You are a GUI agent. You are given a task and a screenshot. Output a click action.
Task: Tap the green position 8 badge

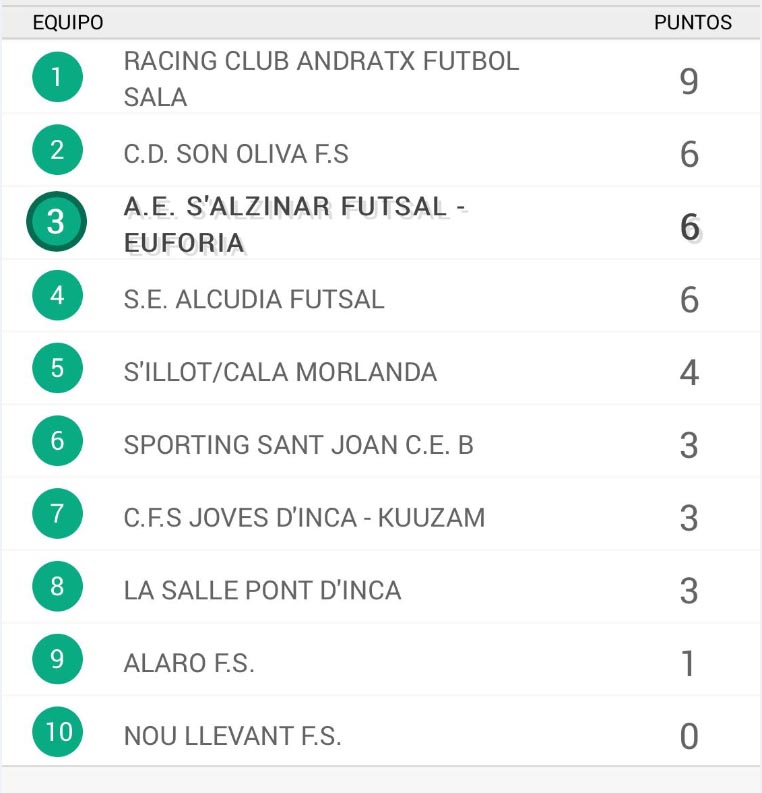pos(57,586)
